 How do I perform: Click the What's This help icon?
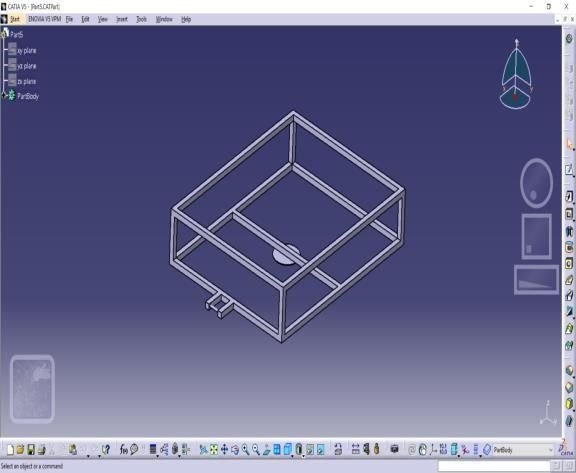point(106,449)
